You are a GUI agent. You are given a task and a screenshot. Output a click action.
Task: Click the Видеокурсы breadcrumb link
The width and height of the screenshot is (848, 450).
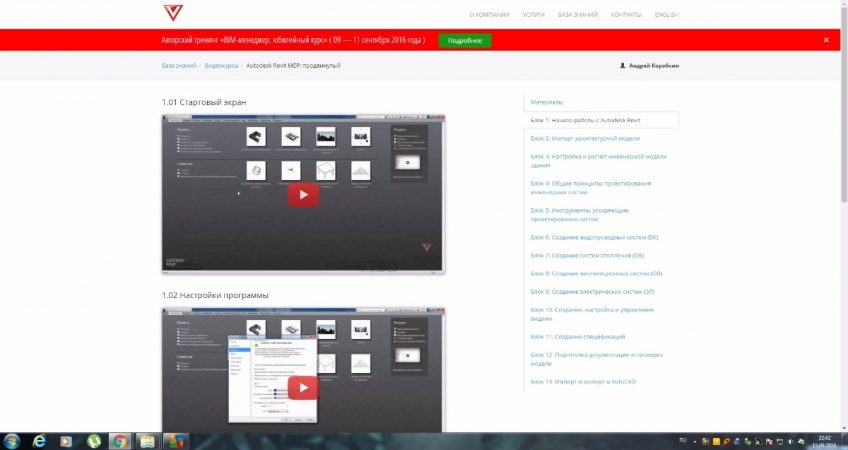(222, 66)
